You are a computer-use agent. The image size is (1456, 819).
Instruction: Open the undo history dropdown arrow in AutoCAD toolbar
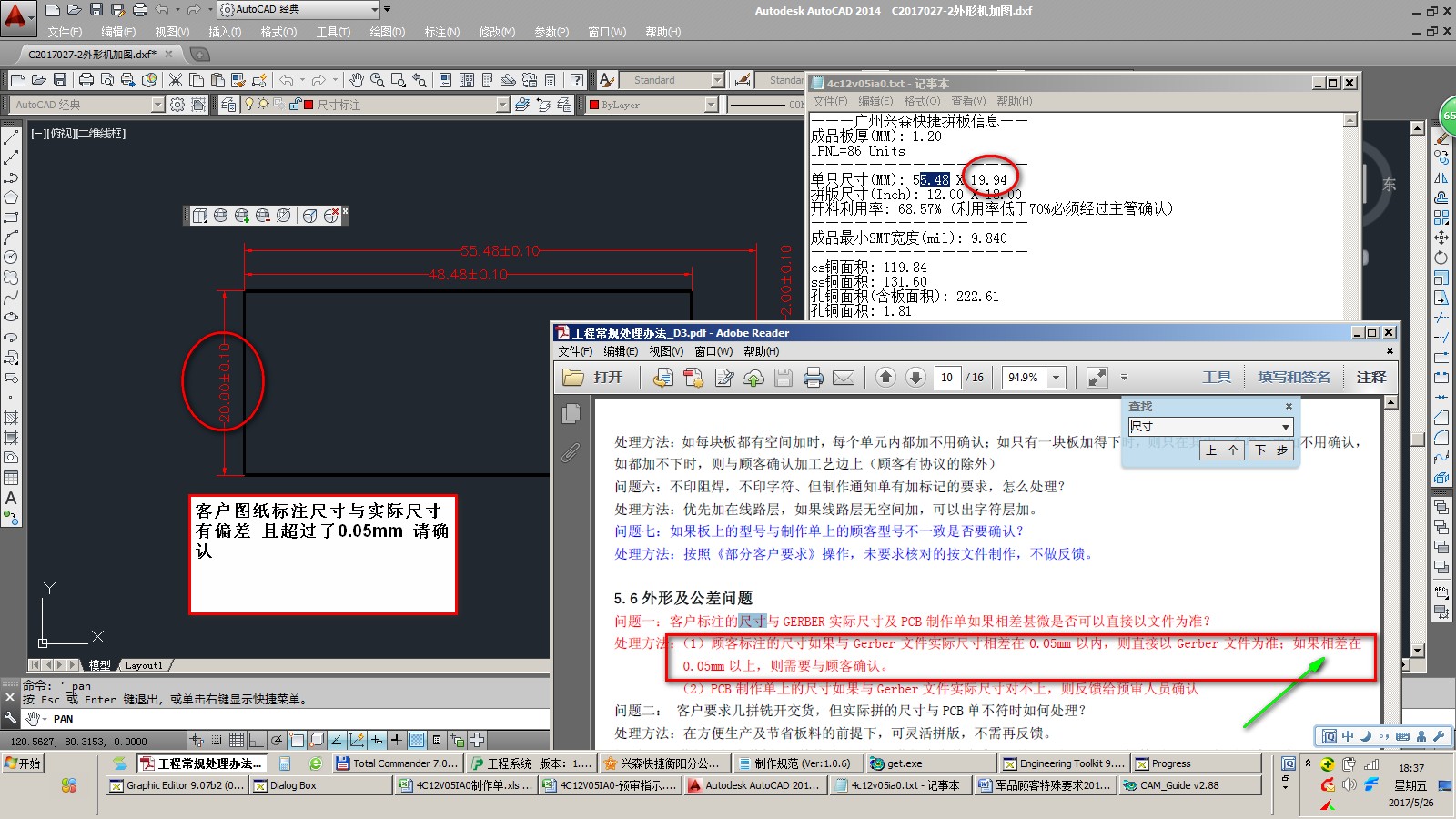pyautogui.click(x=302, y=80)
